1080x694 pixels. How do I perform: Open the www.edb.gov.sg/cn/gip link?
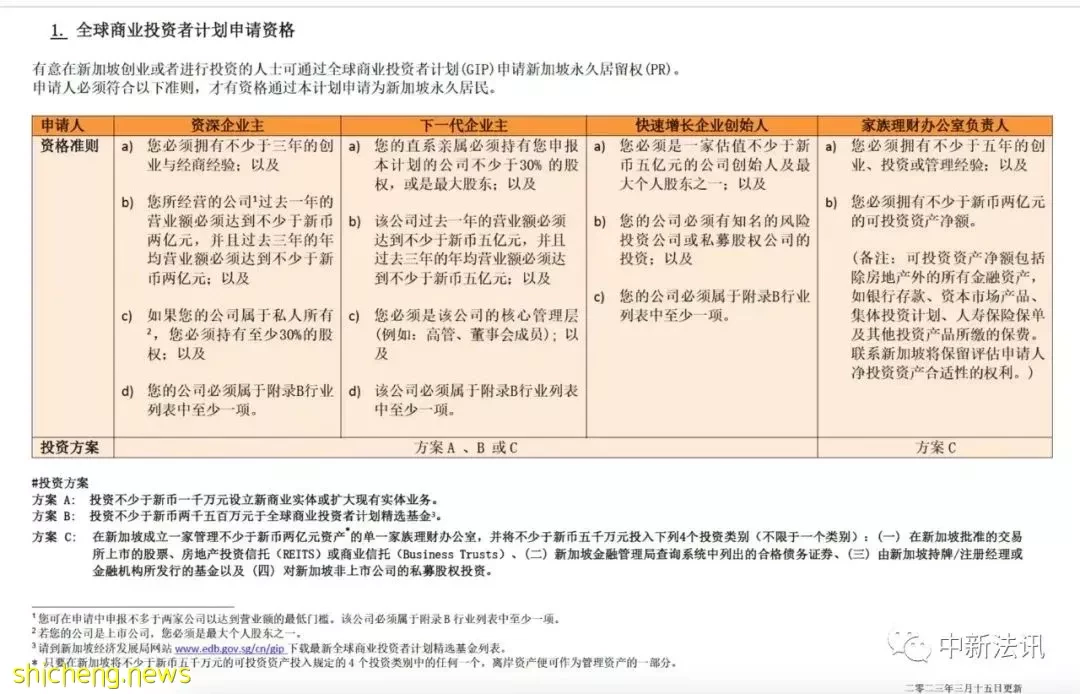pos(229,648)
